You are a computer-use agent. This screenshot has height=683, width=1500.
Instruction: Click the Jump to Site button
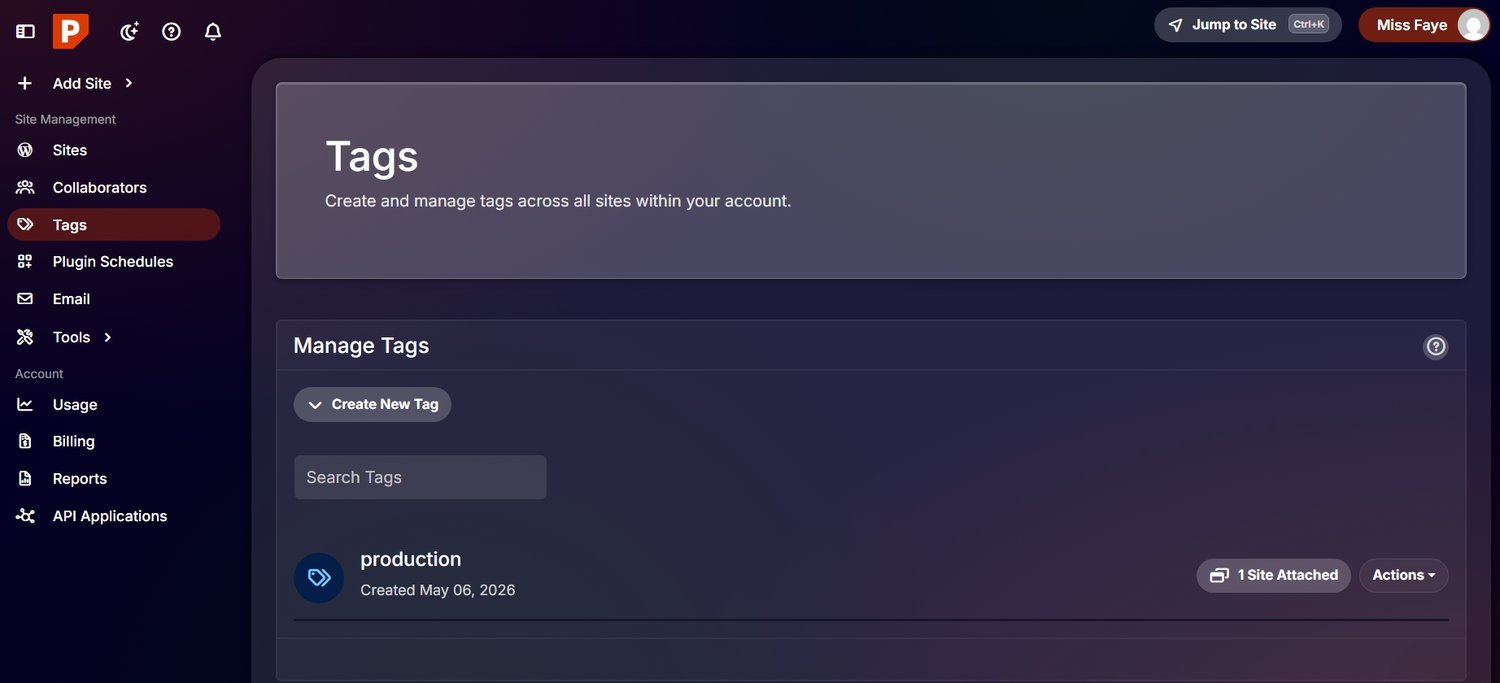pos(1248,25)
